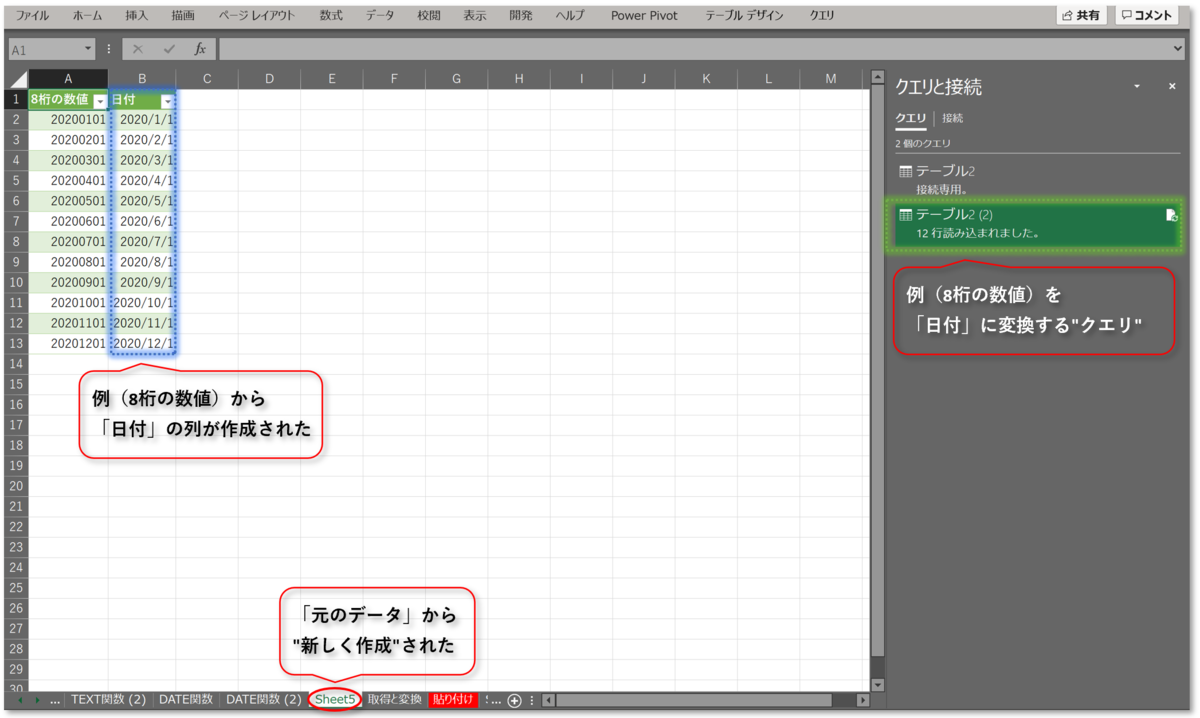Select cell containing 2020/12/1

(x=142, y=343)
